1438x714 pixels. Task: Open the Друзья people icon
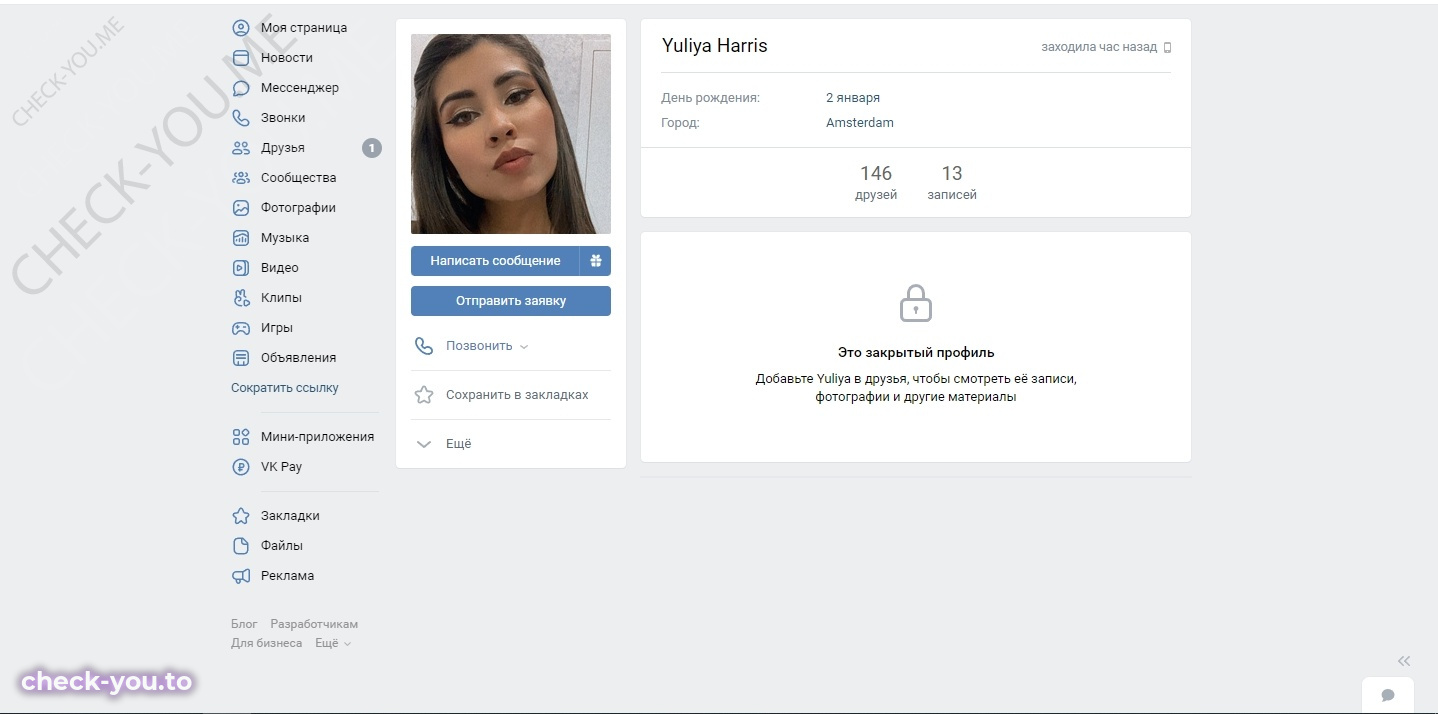pos(241,148)
